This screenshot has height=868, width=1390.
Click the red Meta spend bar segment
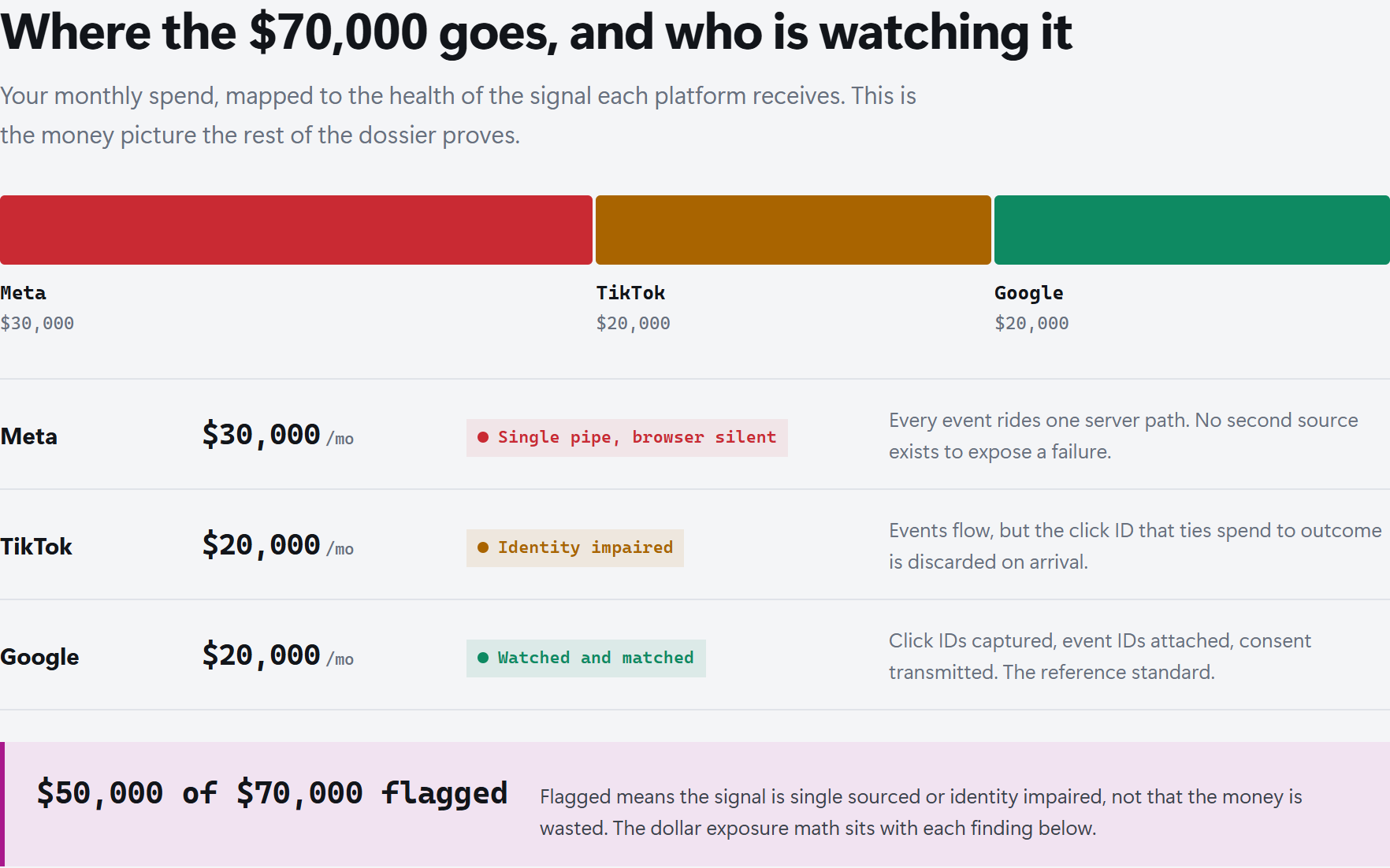point(296,230)
